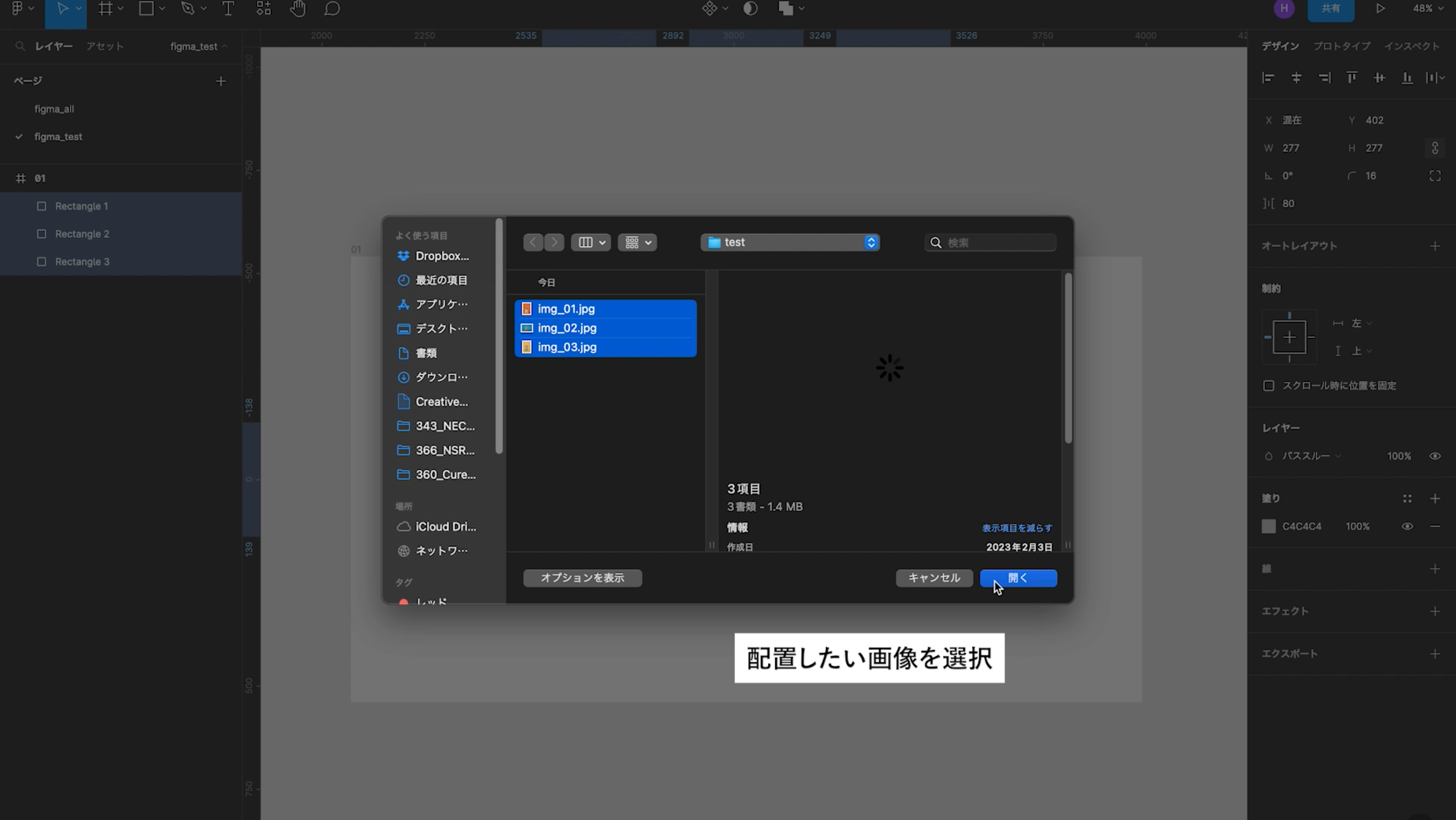Click the align horizontal centers icon
The image size is (1456, 820).
1296,78
